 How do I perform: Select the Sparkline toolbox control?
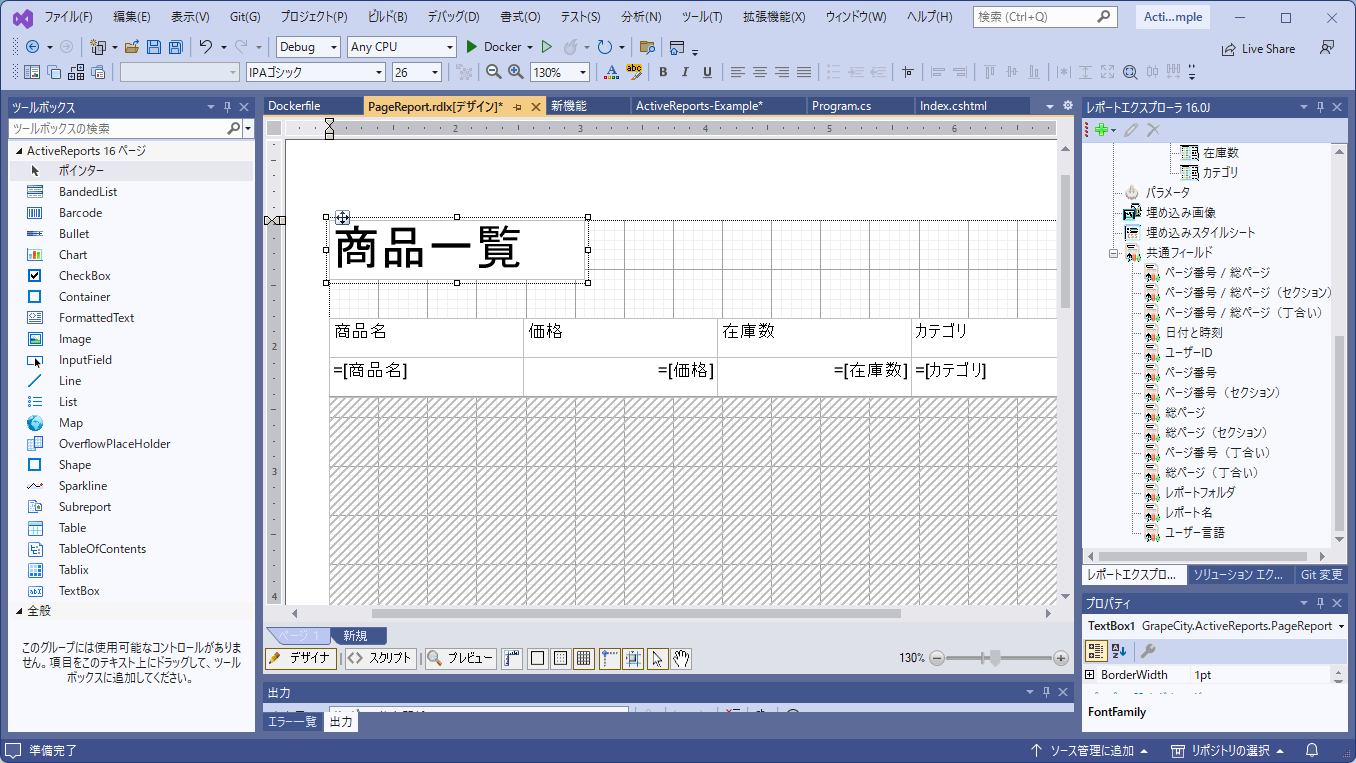click(82, 486)
